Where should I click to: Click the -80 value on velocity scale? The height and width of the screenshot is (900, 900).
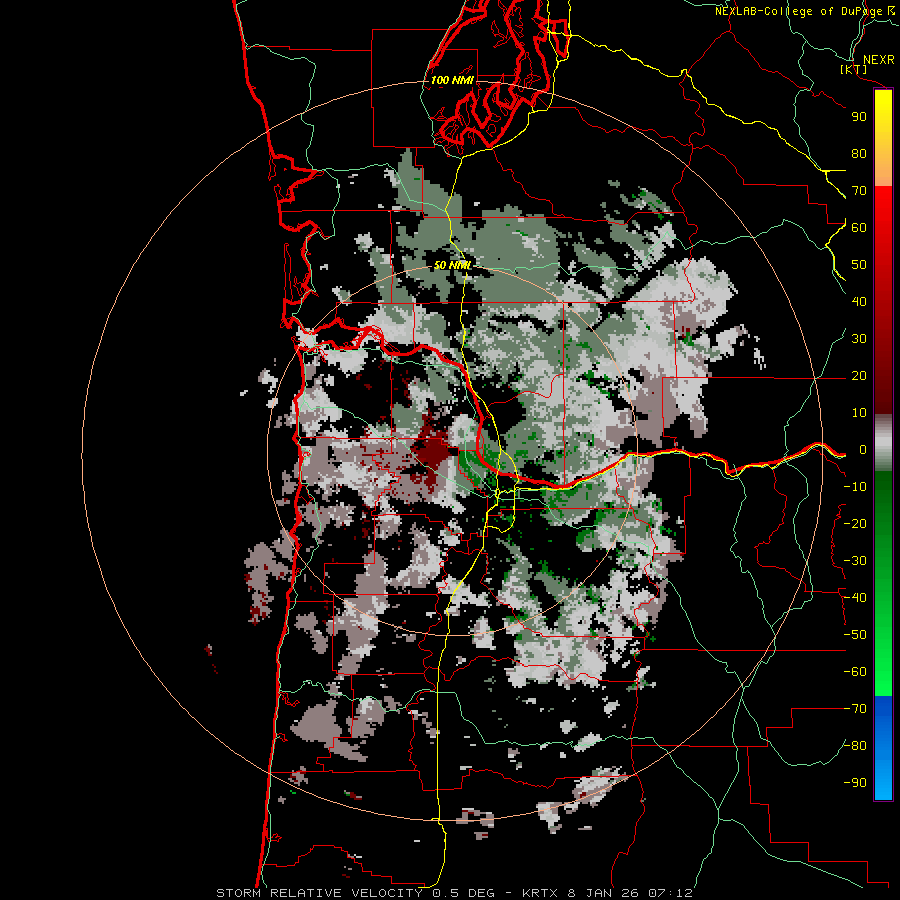[855, 746]
